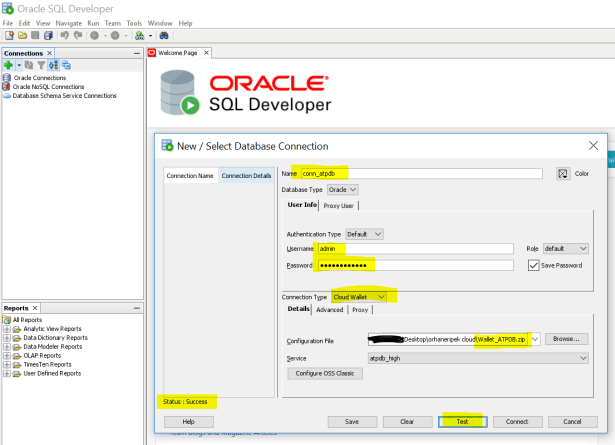Open the Role dropdown
This screenshot has width=615, height=445.
click(x=566, y=248)
